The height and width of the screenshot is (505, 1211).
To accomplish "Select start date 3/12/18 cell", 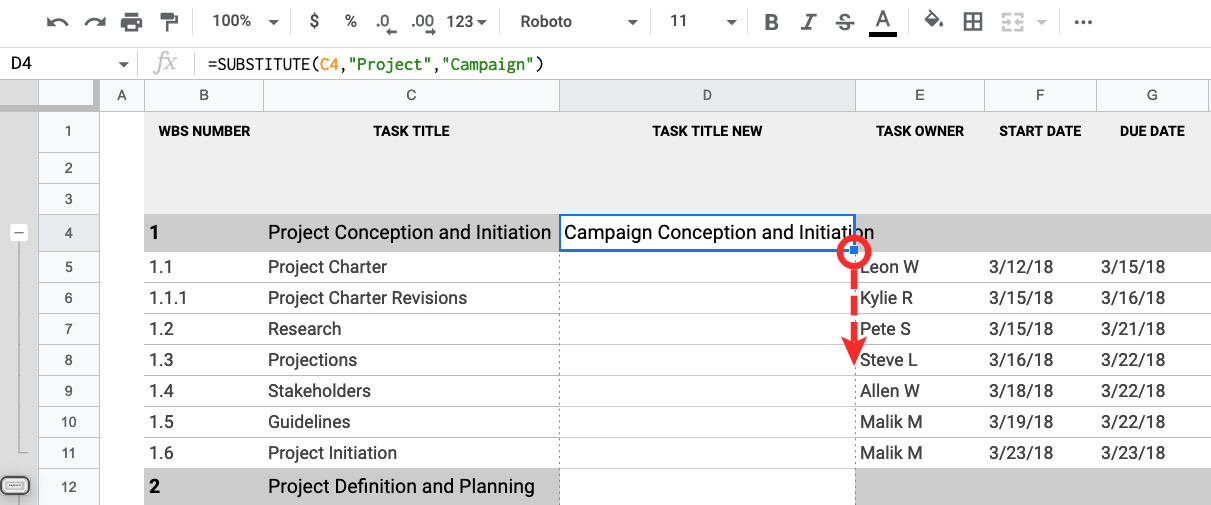I will click(x=1040, y=267).
